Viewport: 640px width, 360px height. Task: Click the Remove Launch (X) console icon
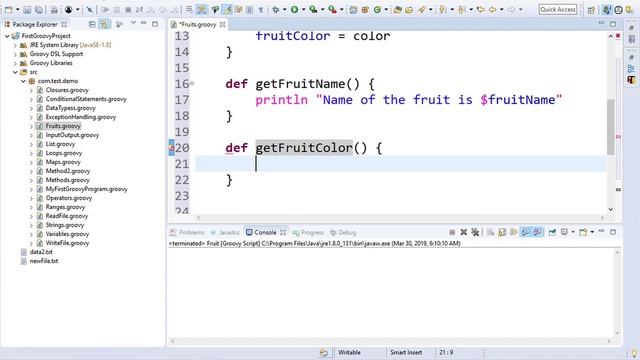click(464, 232)
